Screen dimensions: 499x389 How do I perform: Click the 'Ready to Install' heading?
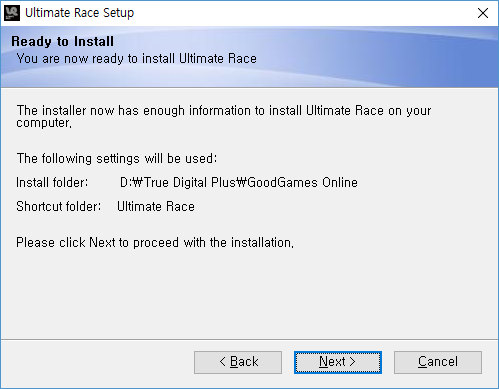pyautogui.click(x=62, y=42)
